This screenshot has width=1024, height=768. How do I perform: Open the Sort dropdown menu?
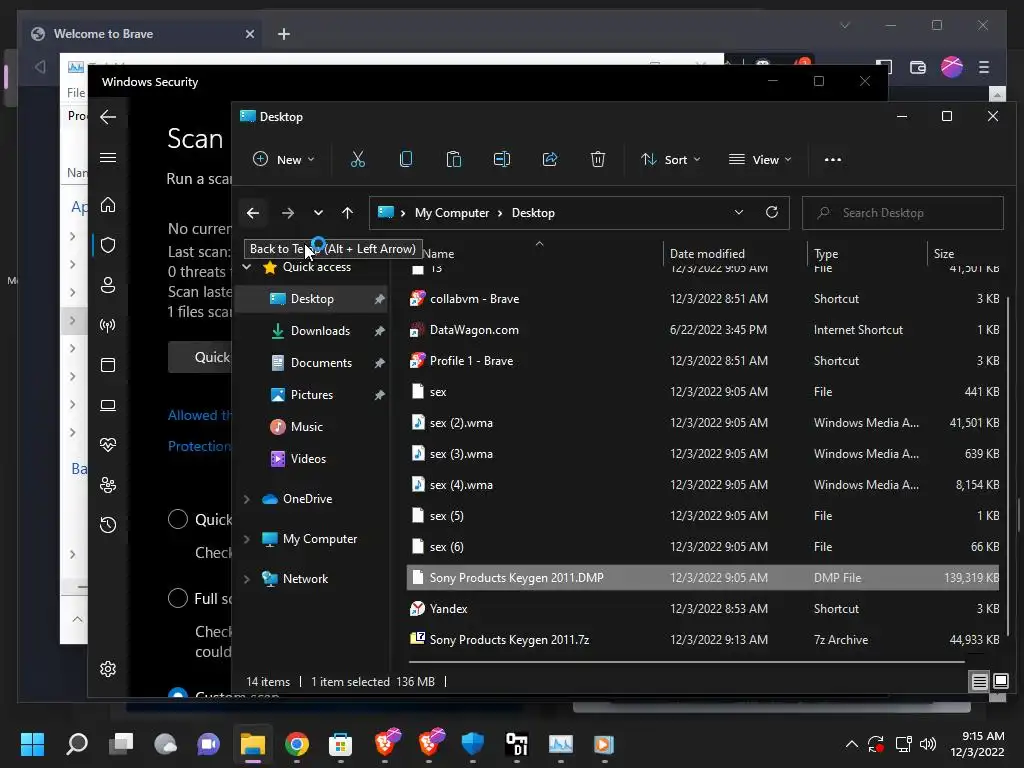[x=671, y=159]
